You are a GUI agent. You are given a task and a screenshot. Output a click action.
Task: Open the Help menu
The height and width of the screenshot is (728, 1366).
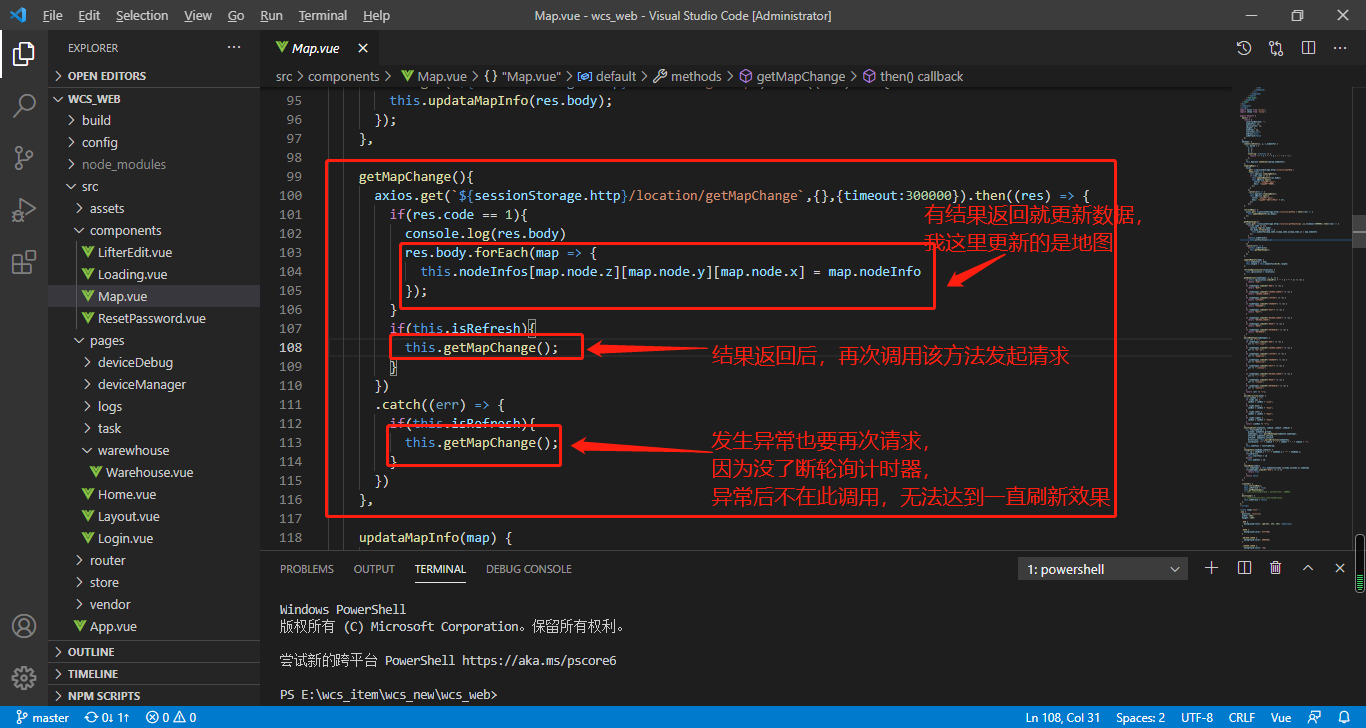[x=377, y=15]
